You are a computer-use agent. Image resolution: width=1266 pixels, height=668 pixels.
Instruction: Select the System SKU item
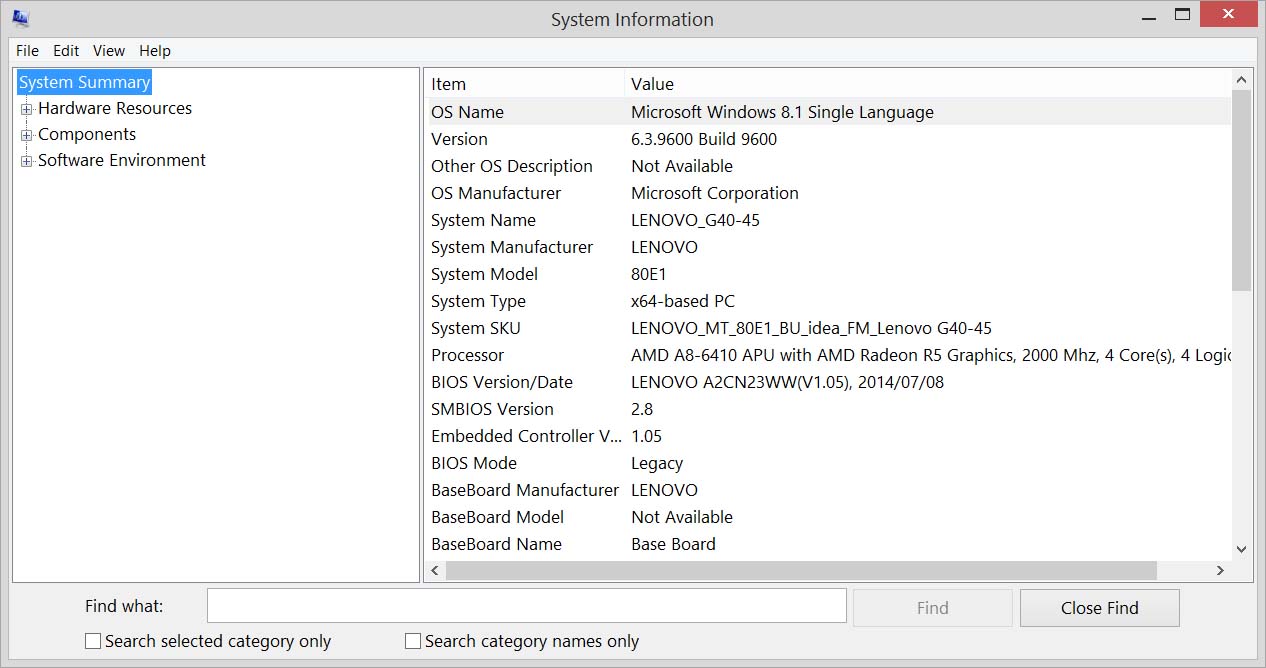[x=476, y=328]
